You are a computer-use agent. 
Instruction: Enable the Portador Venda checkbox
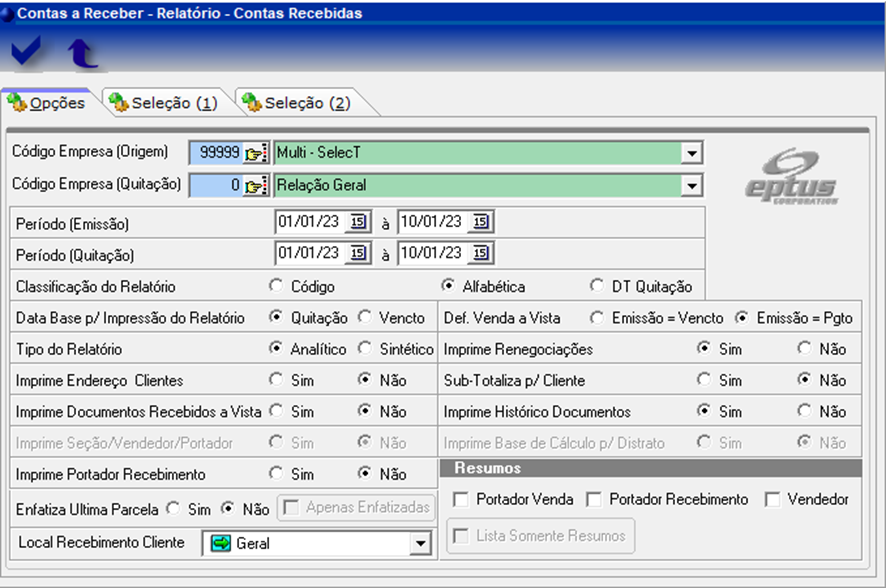point(461,499)
